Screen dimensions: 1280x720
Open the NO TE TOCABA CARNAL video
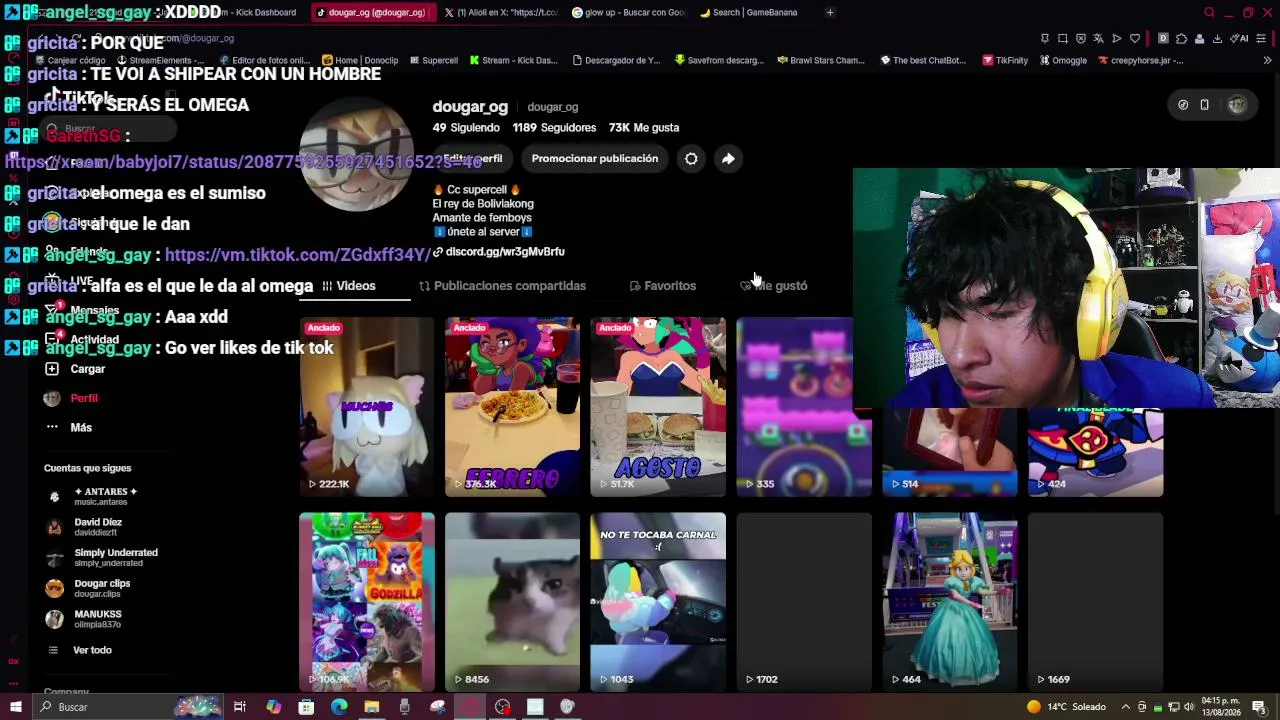pyautogui.click(x=658, y=602)
